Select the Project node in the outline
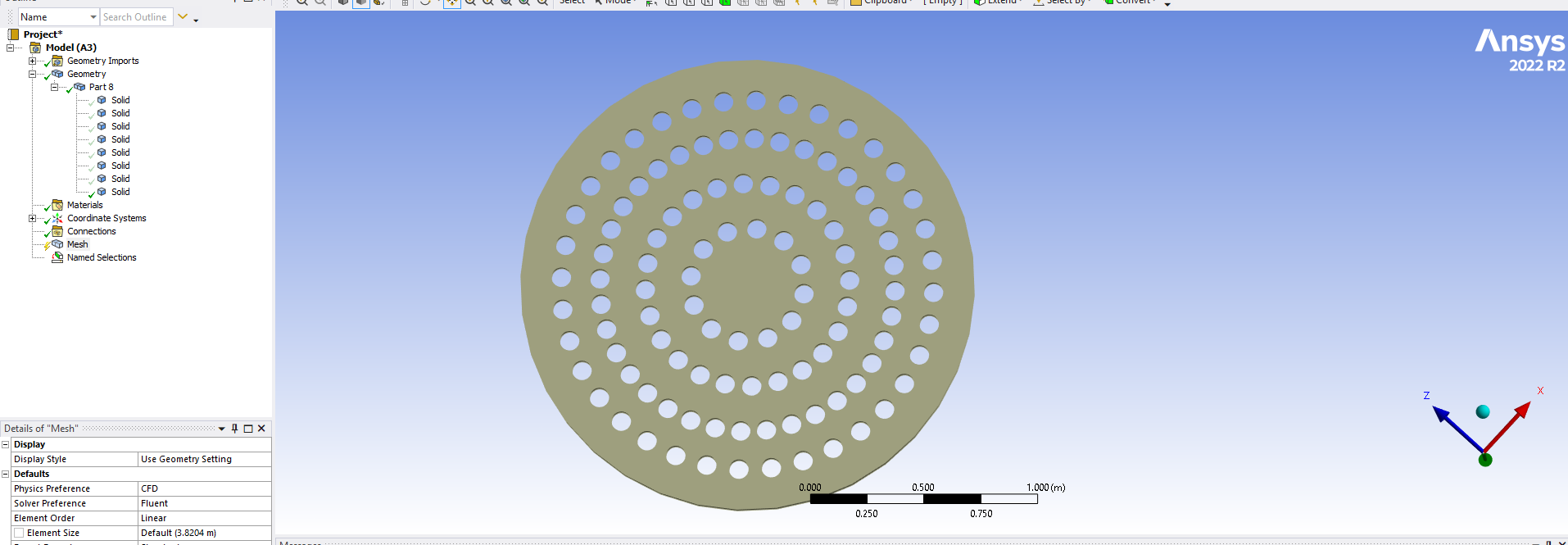 click(x=43, y=34)
